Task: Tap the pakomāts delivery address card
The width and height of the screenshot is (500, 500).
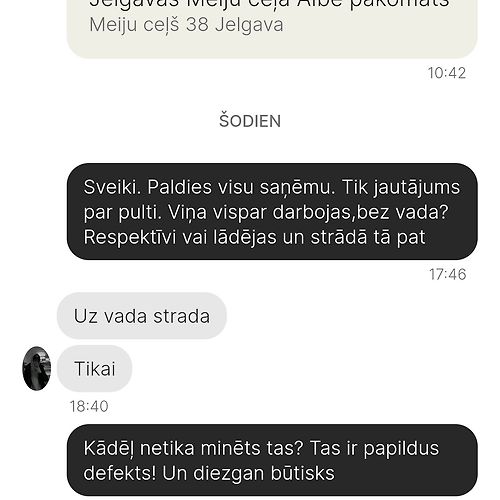Action: click(272, 29)
